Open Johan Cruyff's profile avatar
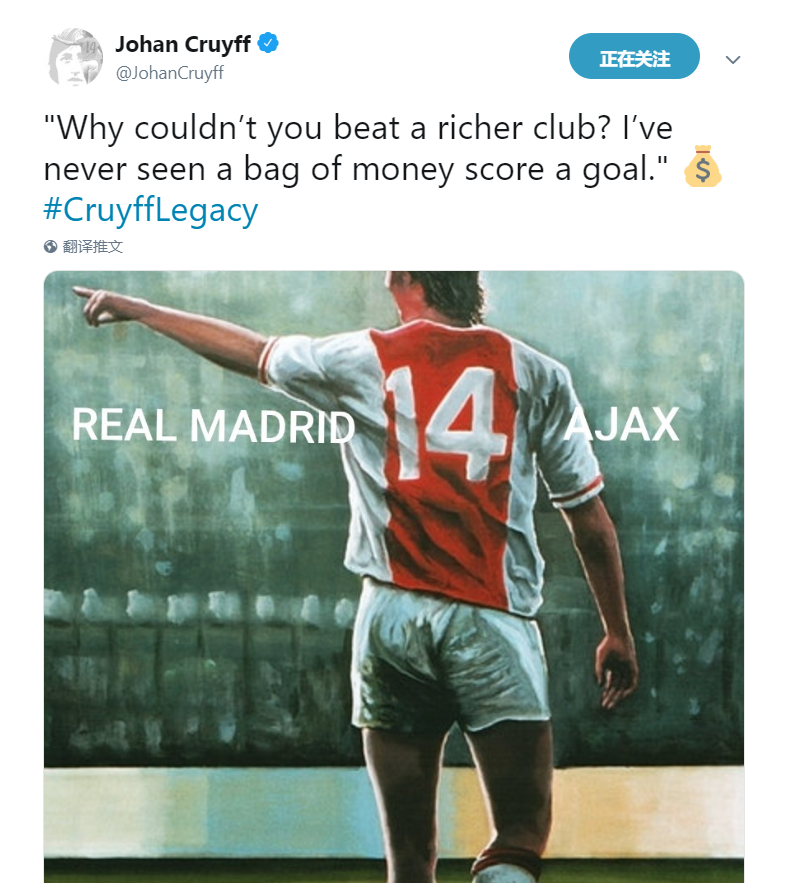Viewport: 789px width, 883px height. 75,57
